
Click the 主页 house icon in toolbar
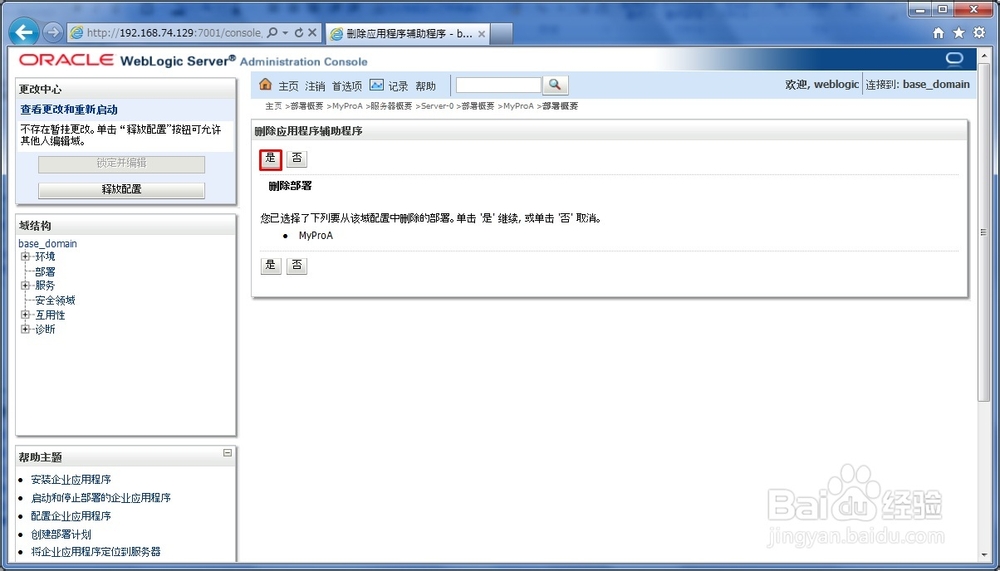click(x=265, y=84)
